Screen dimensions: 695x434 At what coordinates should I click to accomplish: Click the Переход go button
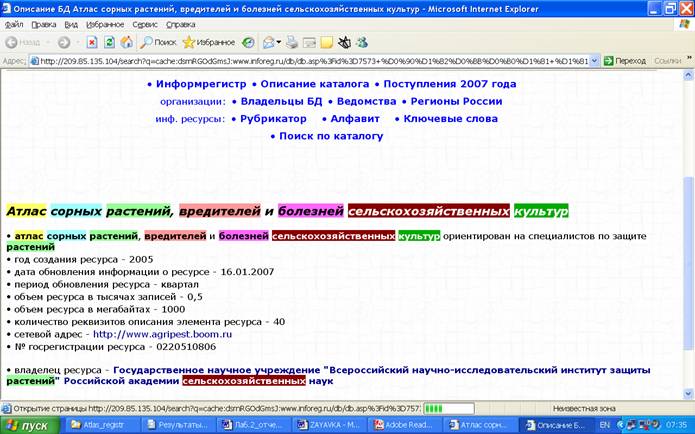tap(624, 60)
